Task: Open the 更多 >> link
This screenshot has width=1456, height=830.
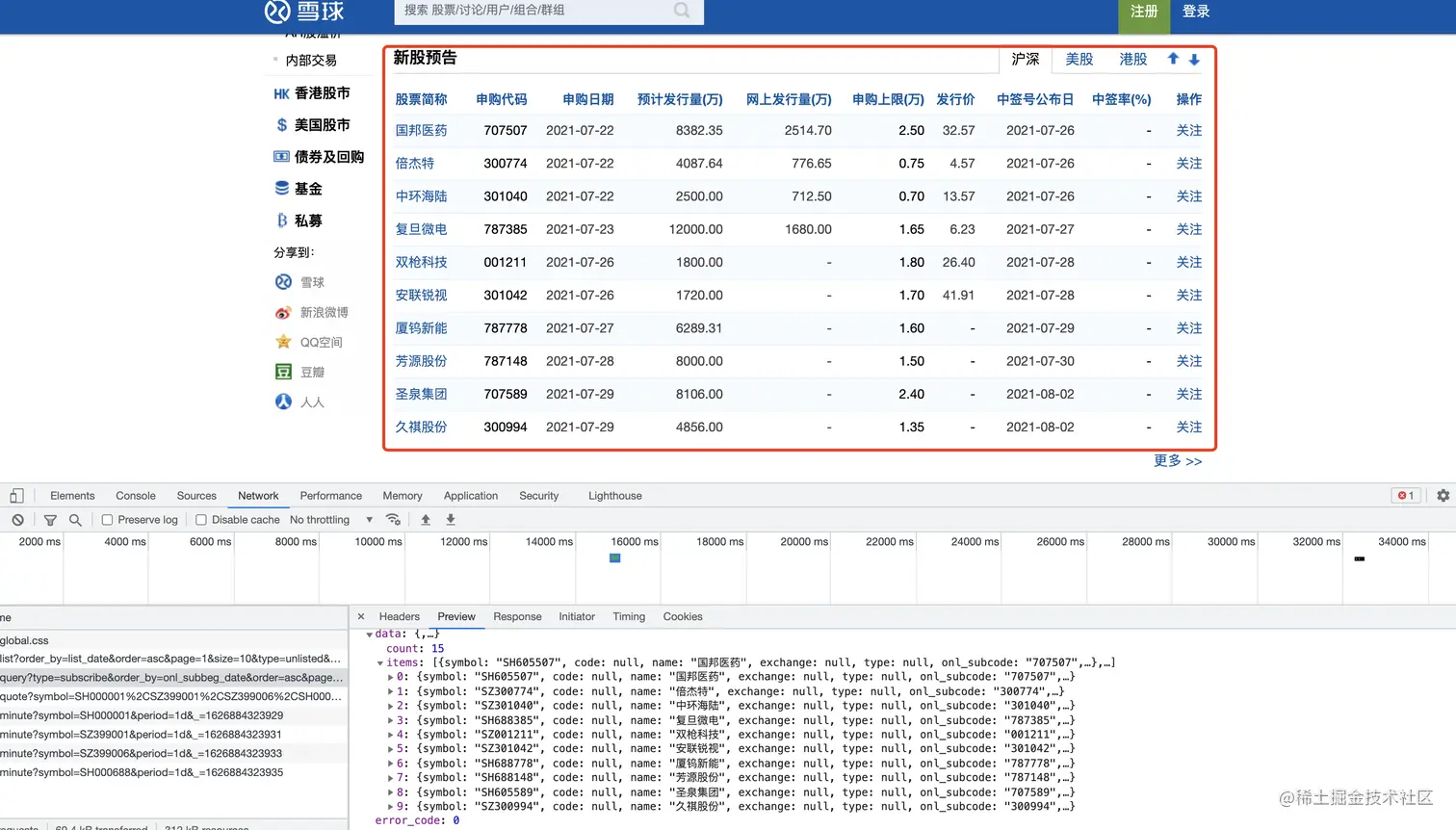Action: point(1178,461)
